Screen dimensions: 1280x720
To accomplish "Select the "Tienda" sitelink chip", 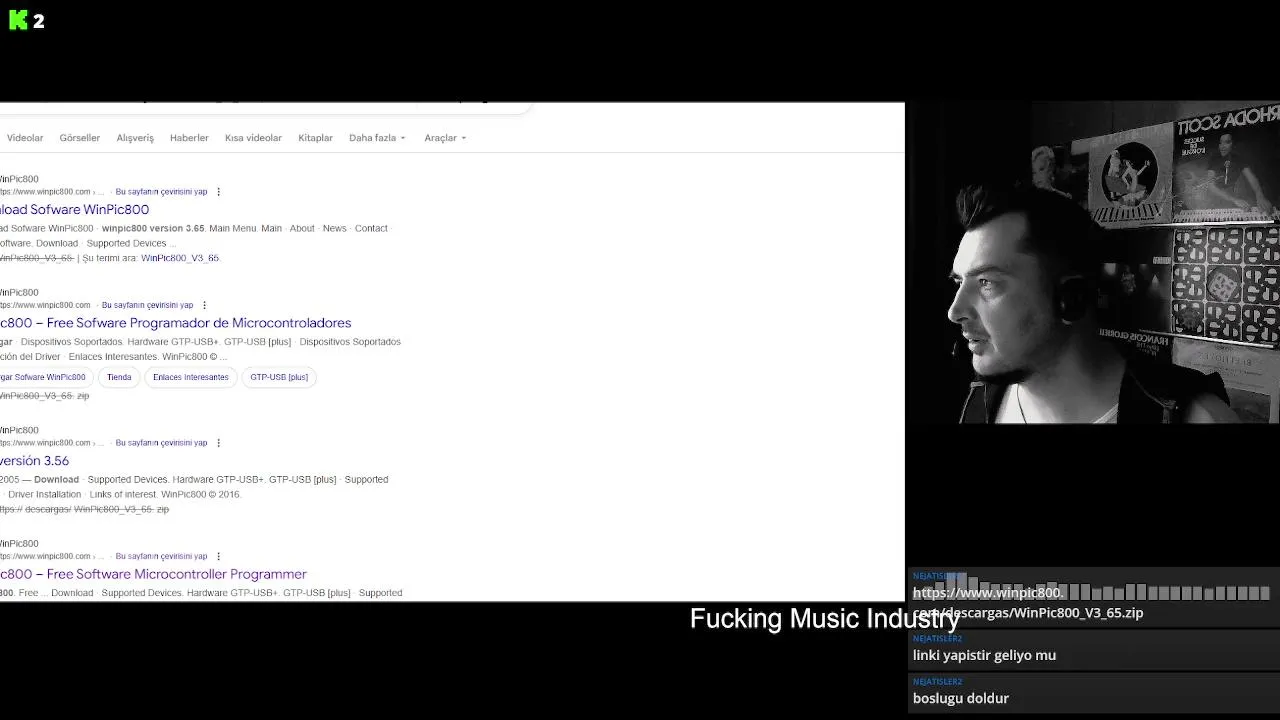I will (119, 377).
